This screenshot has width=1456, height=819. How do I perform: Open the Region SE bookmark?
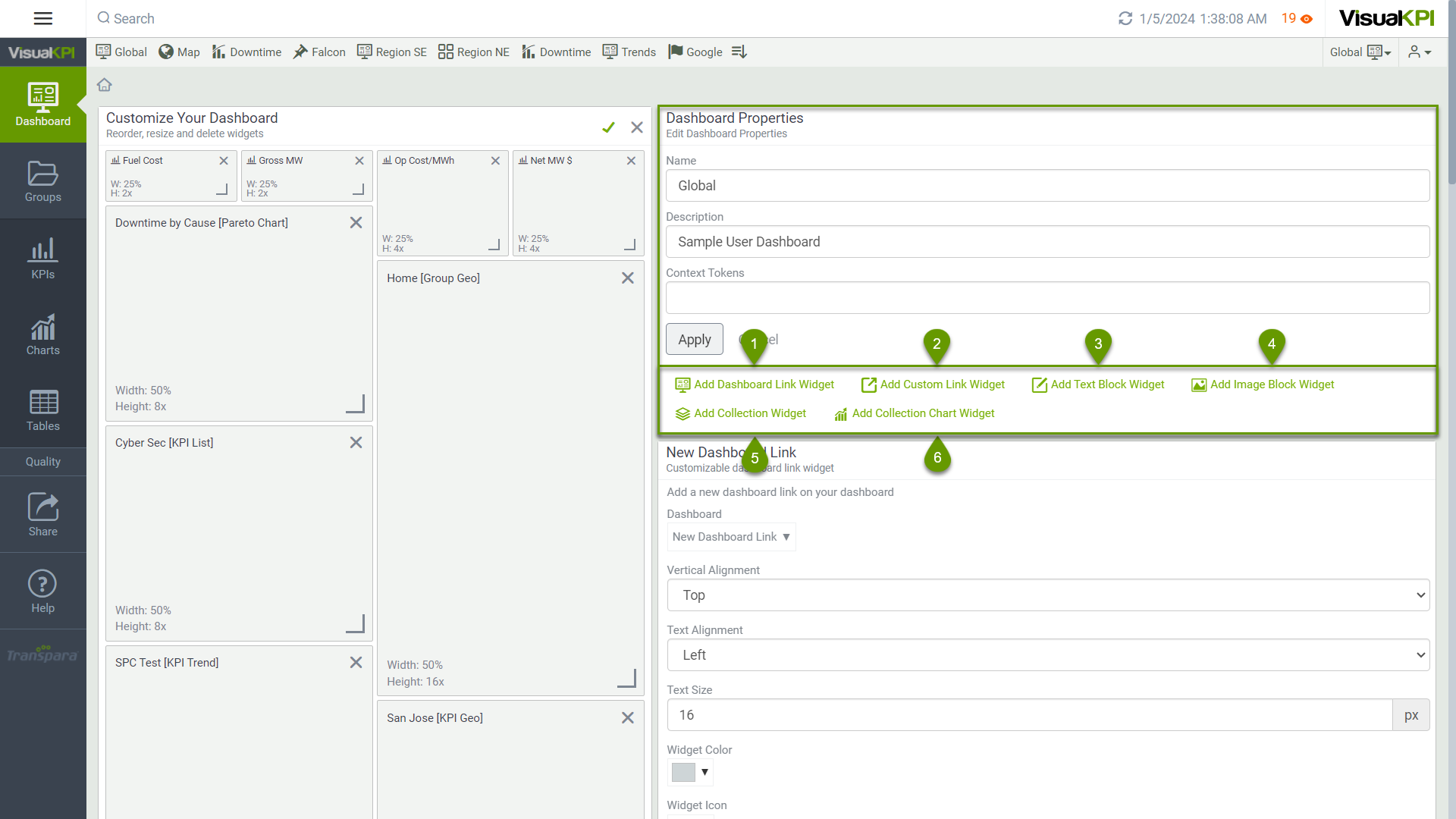[x=392, y=52]
